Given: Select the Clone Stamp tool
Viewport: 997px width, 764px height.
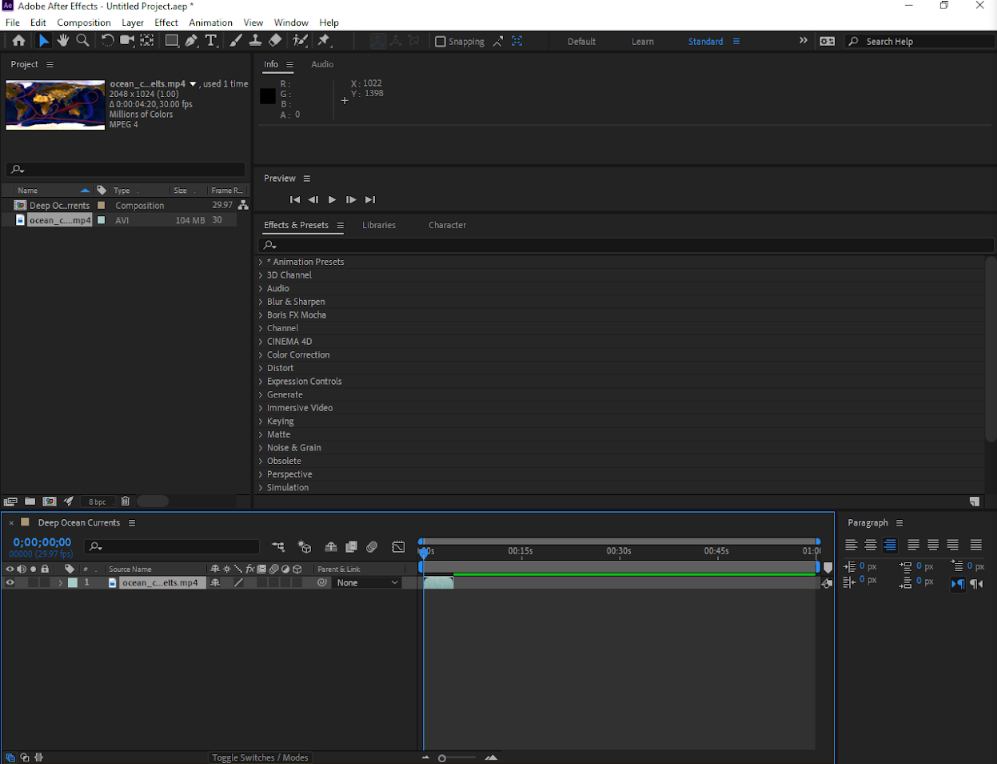Looking at the screenshot, I should 255,41.
